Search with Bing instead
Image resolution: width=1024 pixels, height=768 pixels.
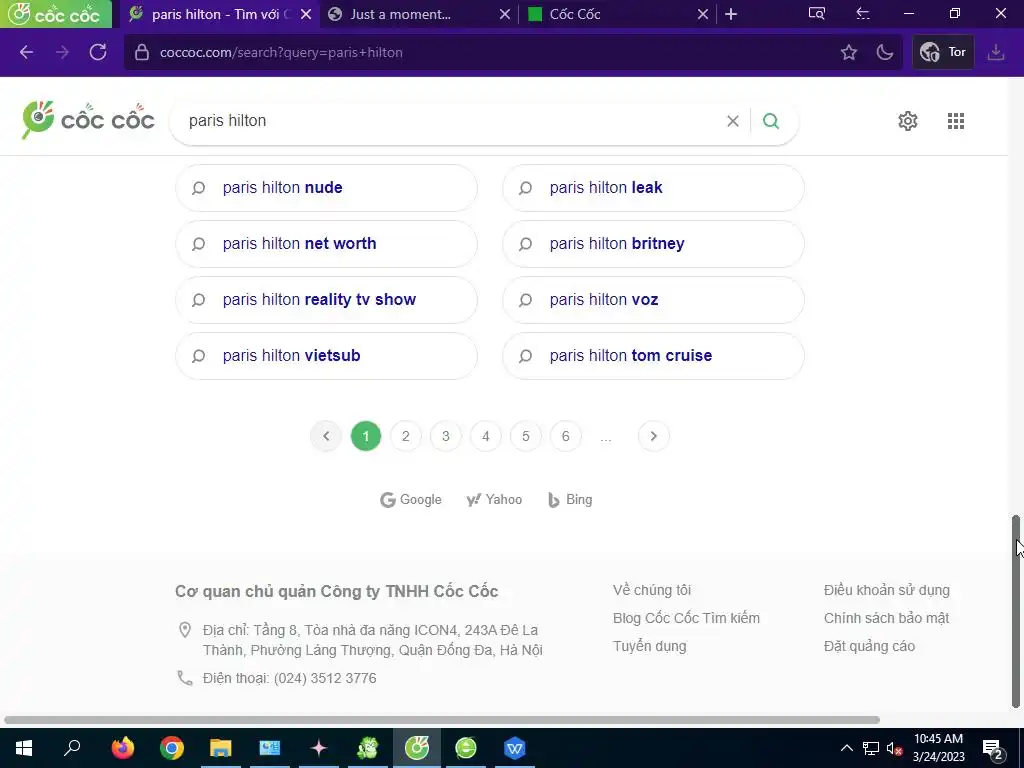(570, 500)
